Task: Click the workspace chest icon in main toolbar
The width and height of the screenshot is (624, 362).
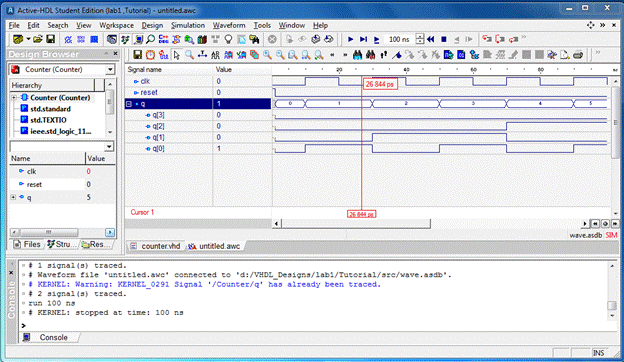Action: [18, 39]
